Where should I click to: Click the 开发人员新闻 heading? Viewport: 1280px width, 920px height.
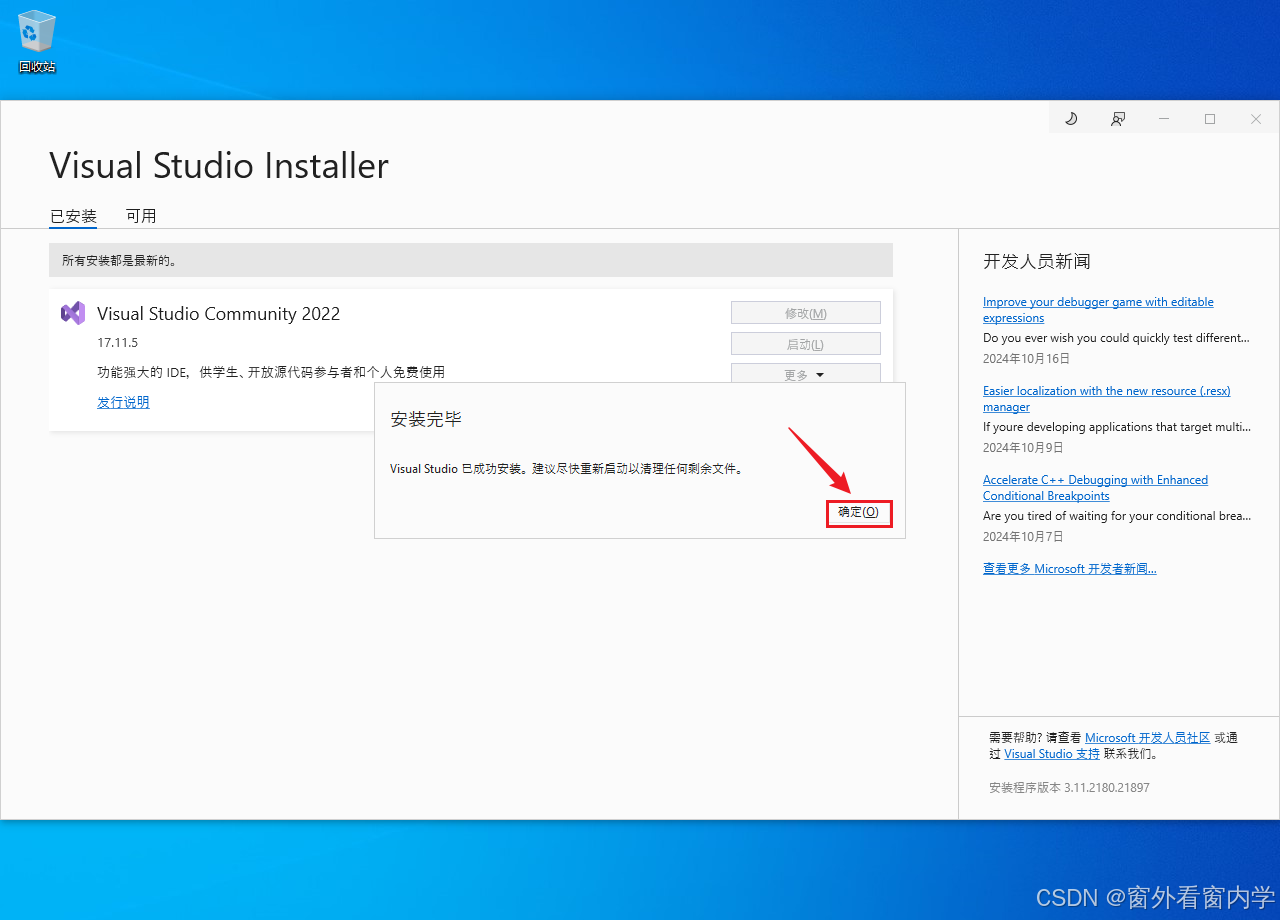click(x=1037, y=262)
